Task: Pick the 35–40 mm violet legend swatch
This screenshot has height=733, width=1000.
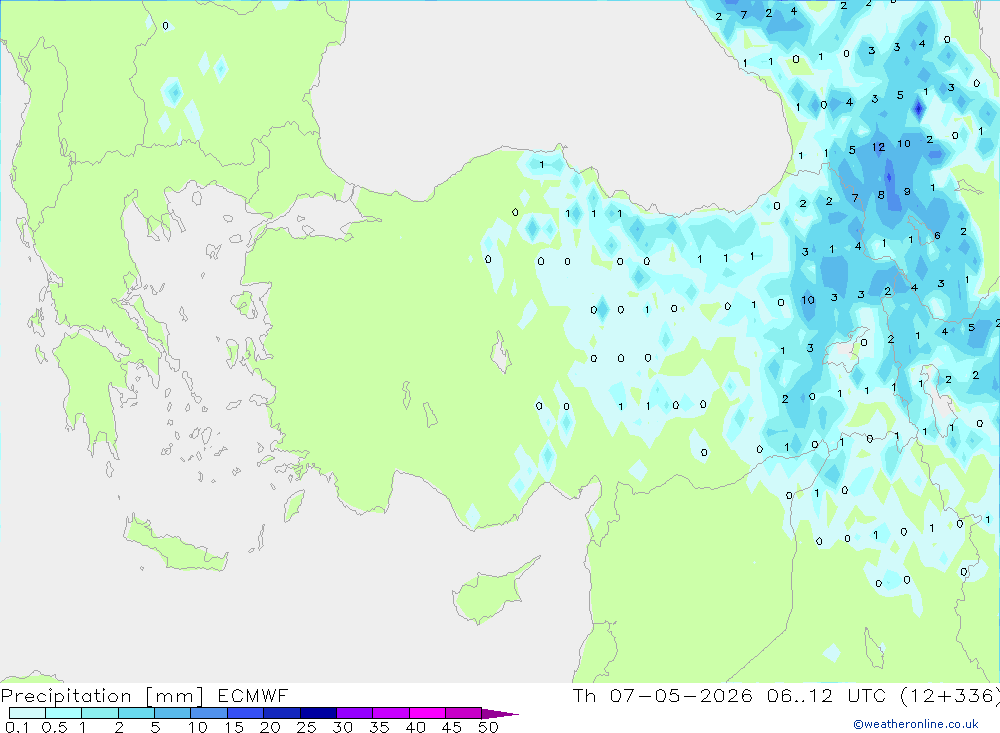Action: pyautogui.click(x=390, y=713)
